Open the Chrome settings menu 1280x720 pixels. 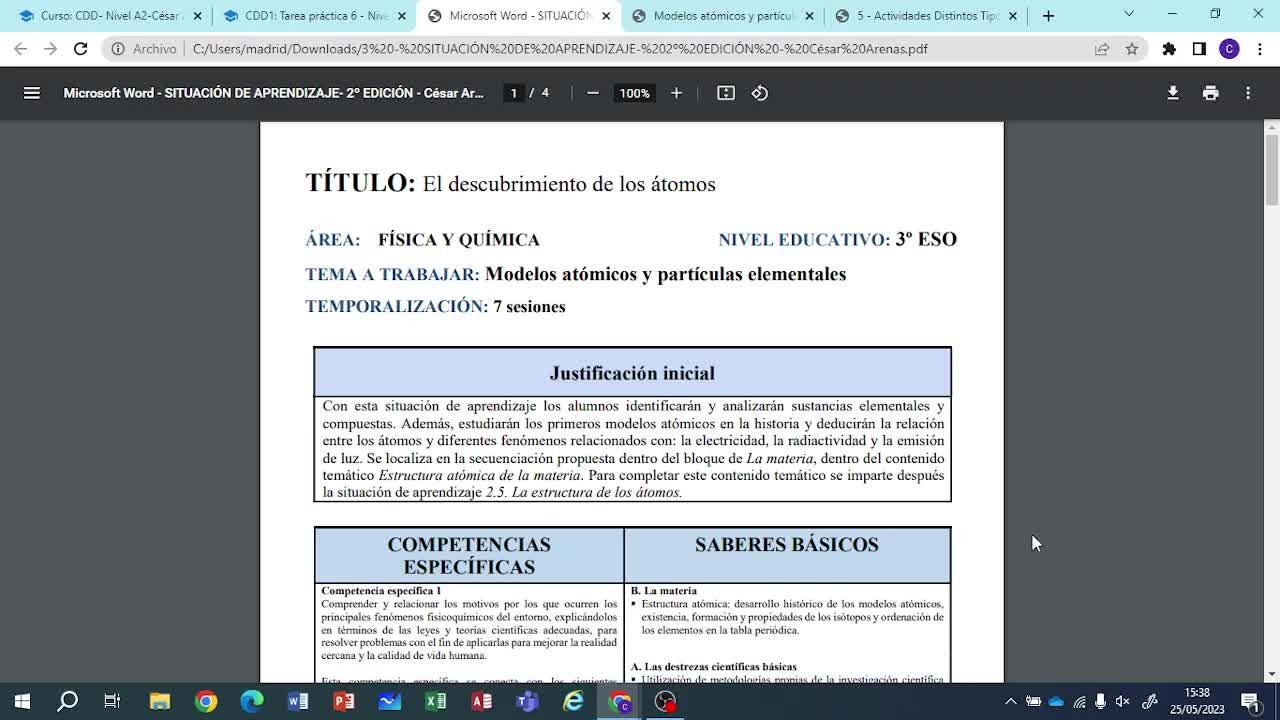coord(1260,49)
